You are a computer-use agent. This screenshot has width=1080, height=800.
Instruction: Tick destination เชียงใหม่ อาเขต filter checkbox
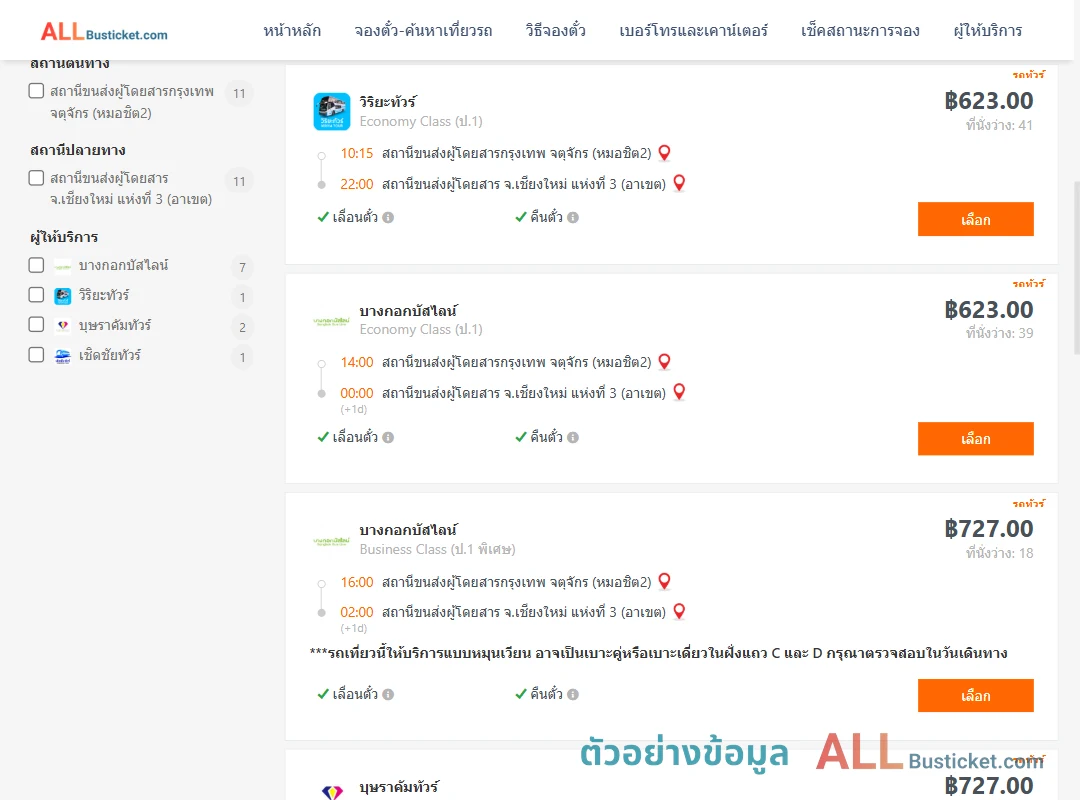[37, 178]
